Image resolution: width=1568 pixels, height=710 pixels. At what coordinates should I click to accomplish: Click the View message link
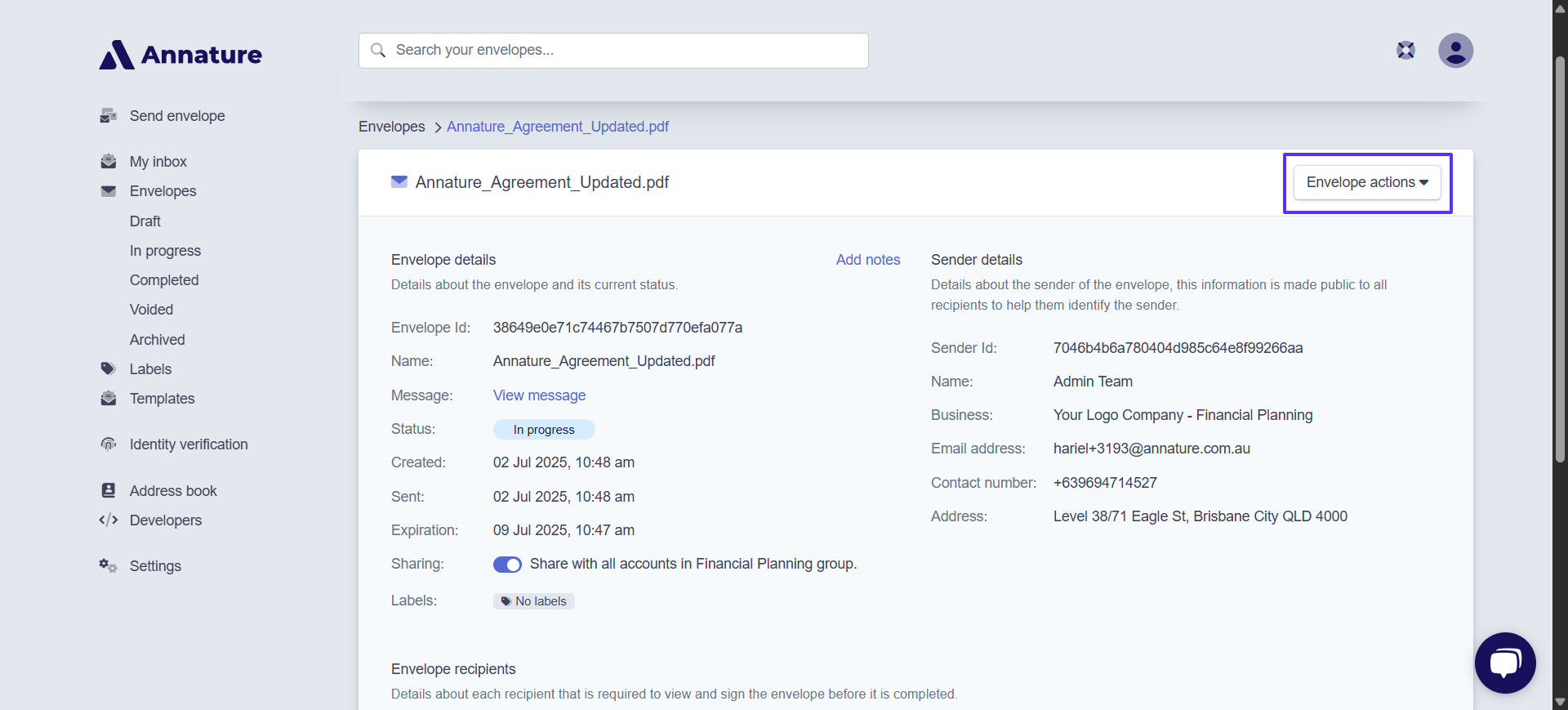539,395
